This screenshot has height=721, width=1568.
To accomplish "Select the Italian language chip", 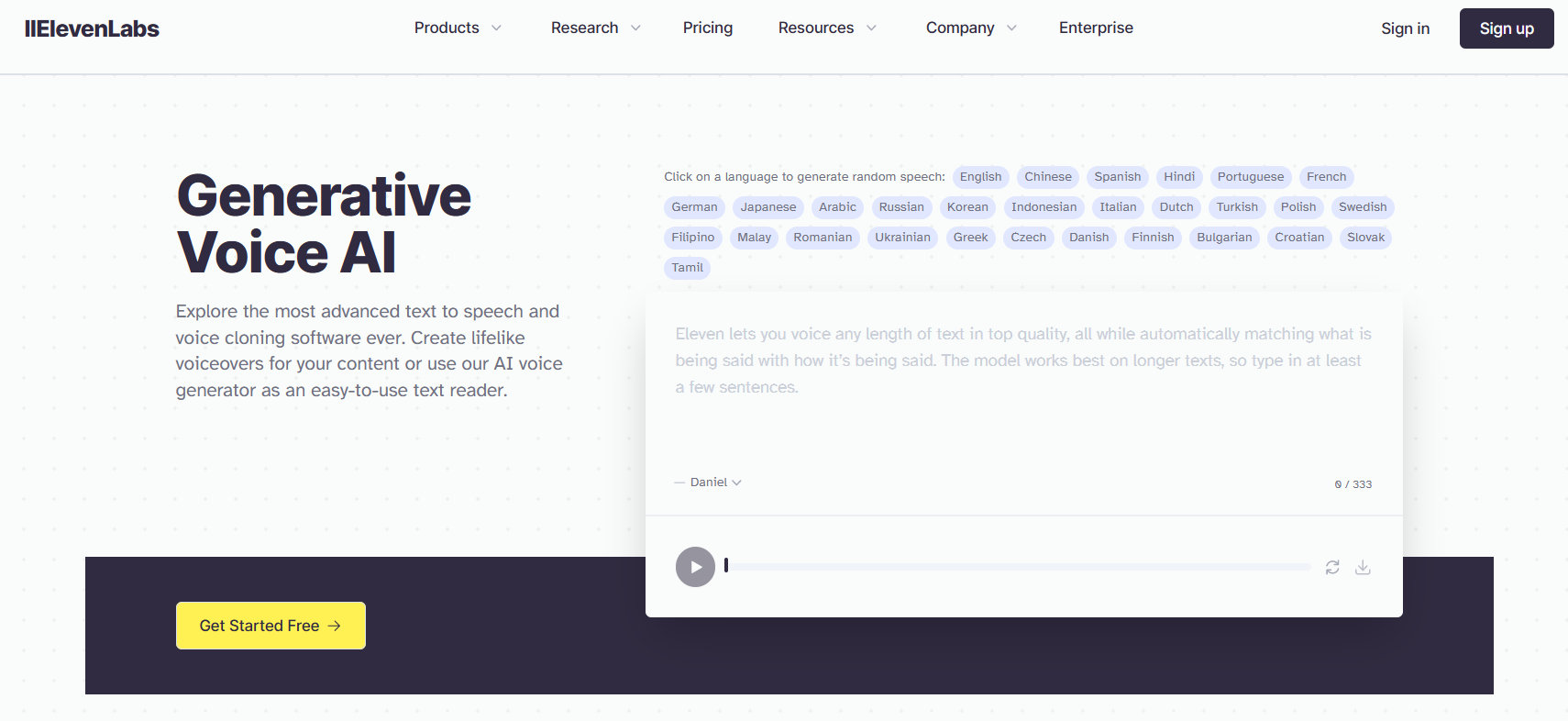I will point(1118,207).
